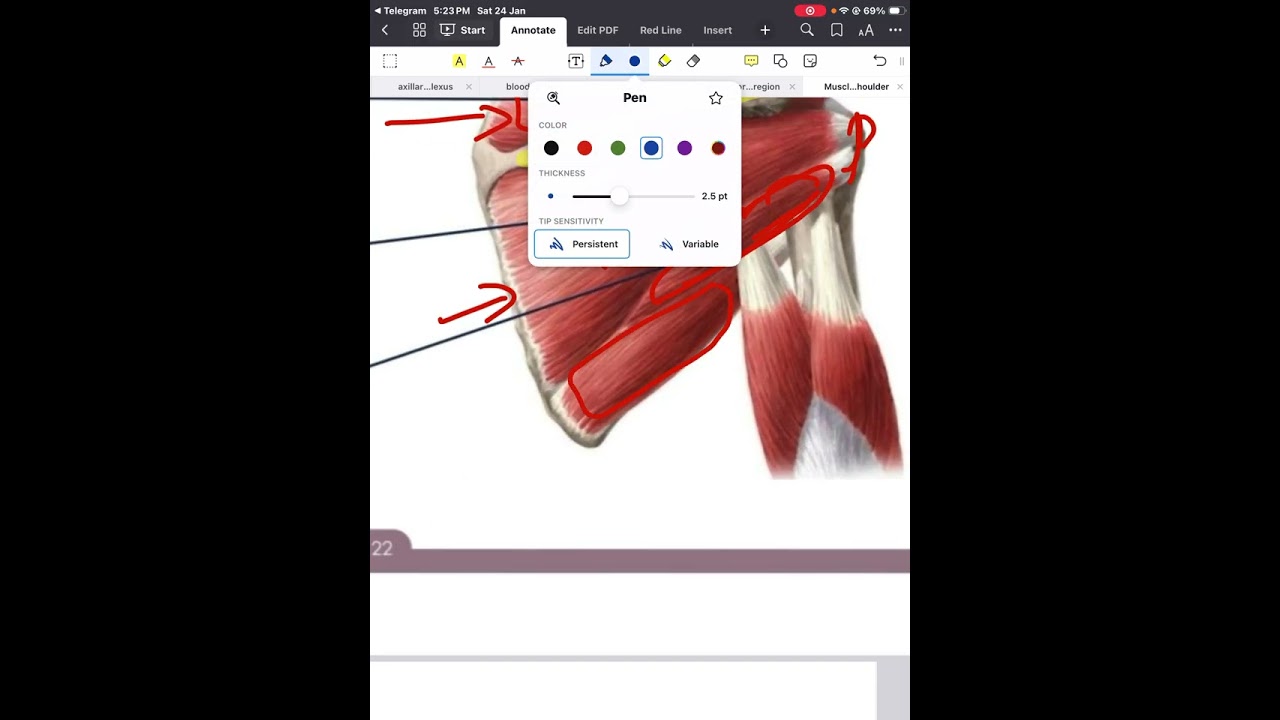Choose the blue pen color
Screen dimensions: 1280x720
click(651, 148)
